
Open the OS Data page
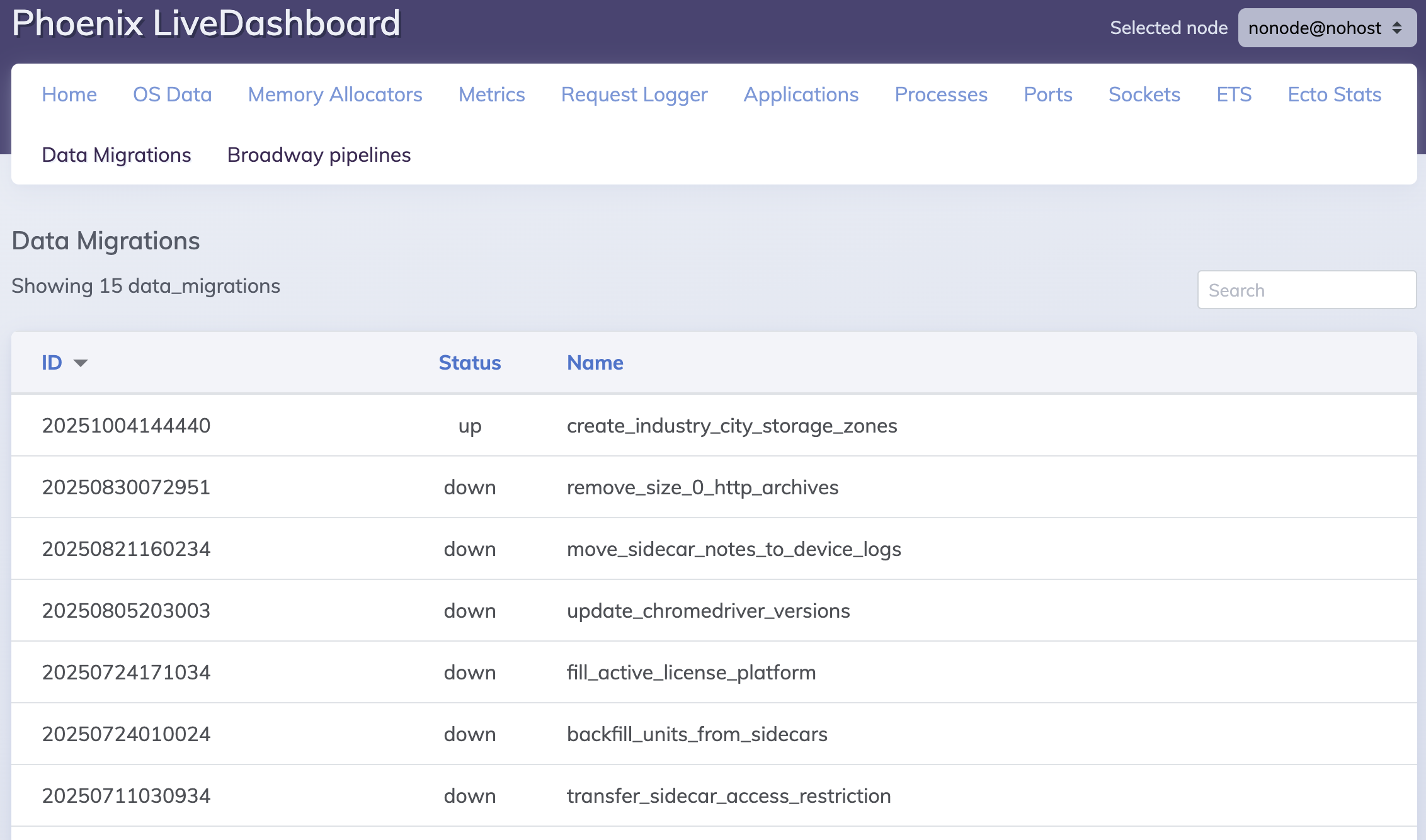[x=173, y=94]
